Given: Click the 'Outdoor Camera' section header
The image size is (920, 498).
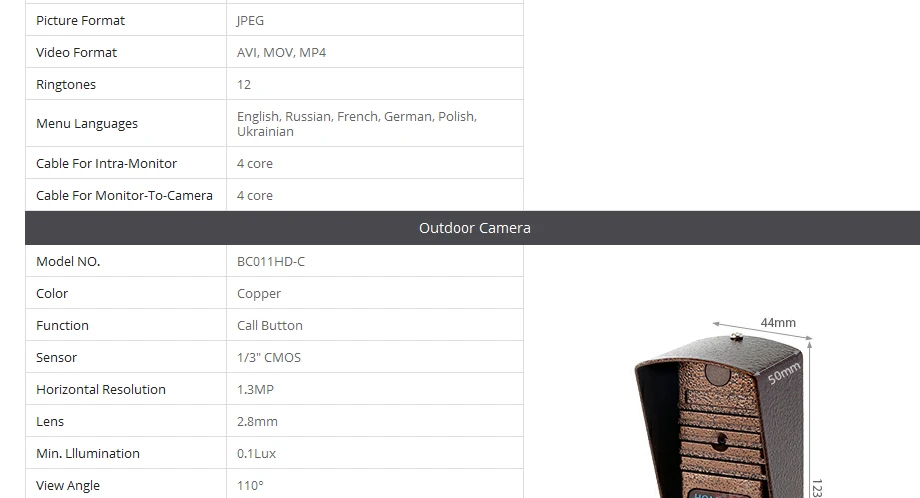Looking at the screenshot, I should [x=474, y=228].
